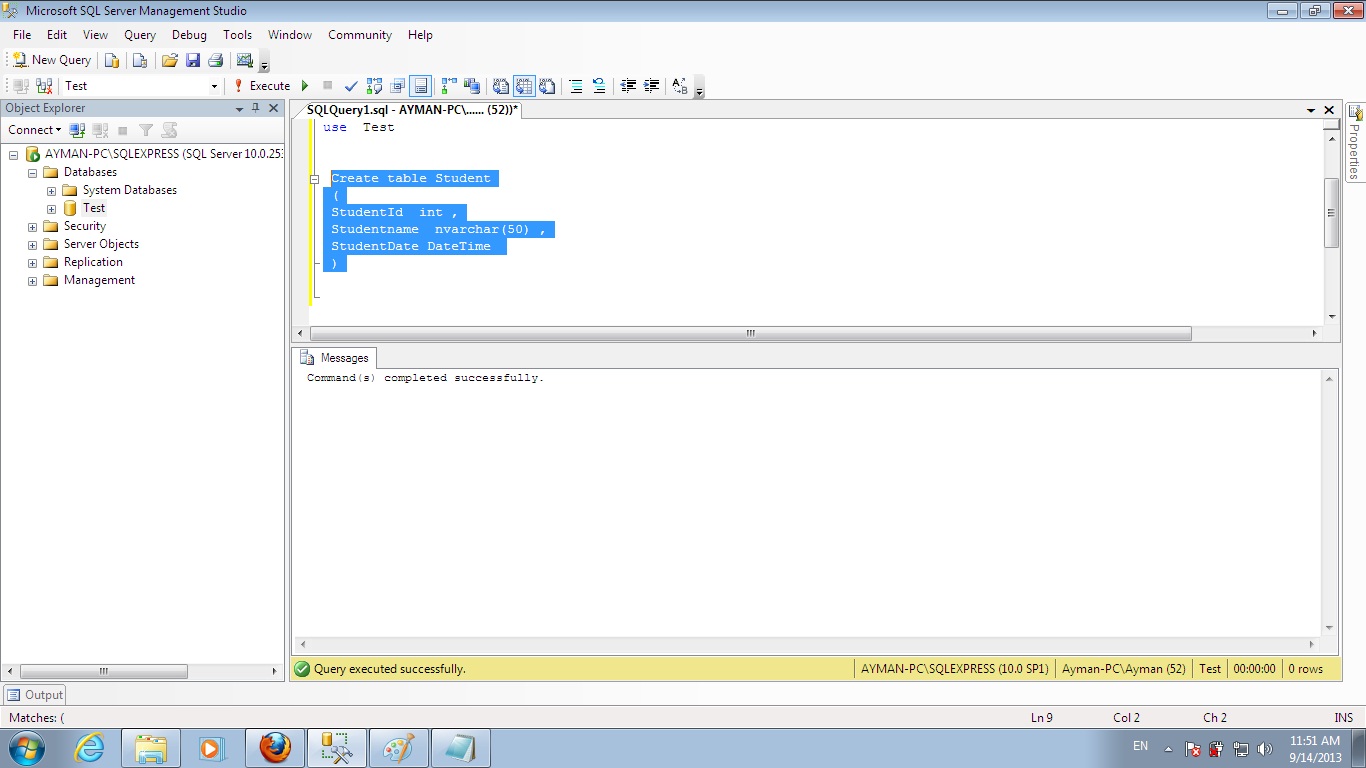Image resolution: width=1366 pixels, height=768 pixels.
Task: Collapse the AYMAN-PC\SQLEXPRESS server node
Action: click(14, 154)
